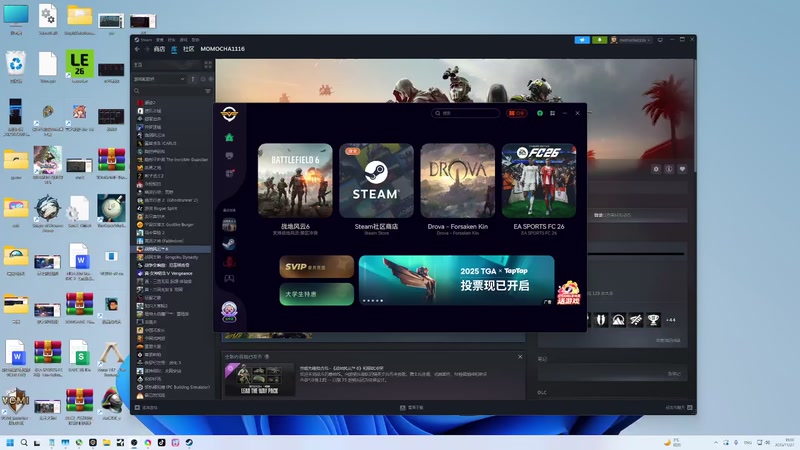Open Windows taskbar search
This screenshot has width=800, height=450.
(23, 442)
